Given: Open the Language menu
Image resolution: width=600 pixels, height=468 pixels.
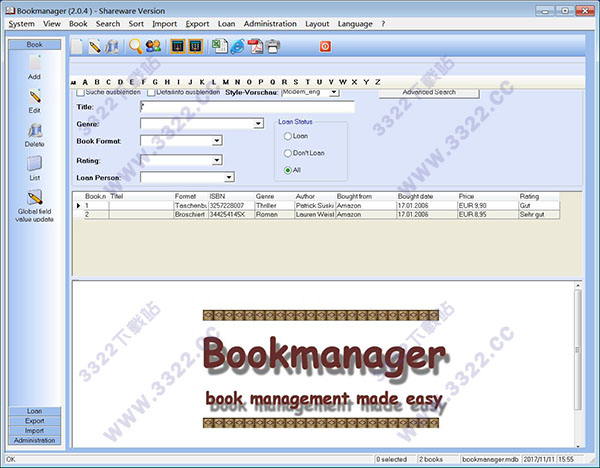Looking at the screenshot, I should tap(355, 24).
